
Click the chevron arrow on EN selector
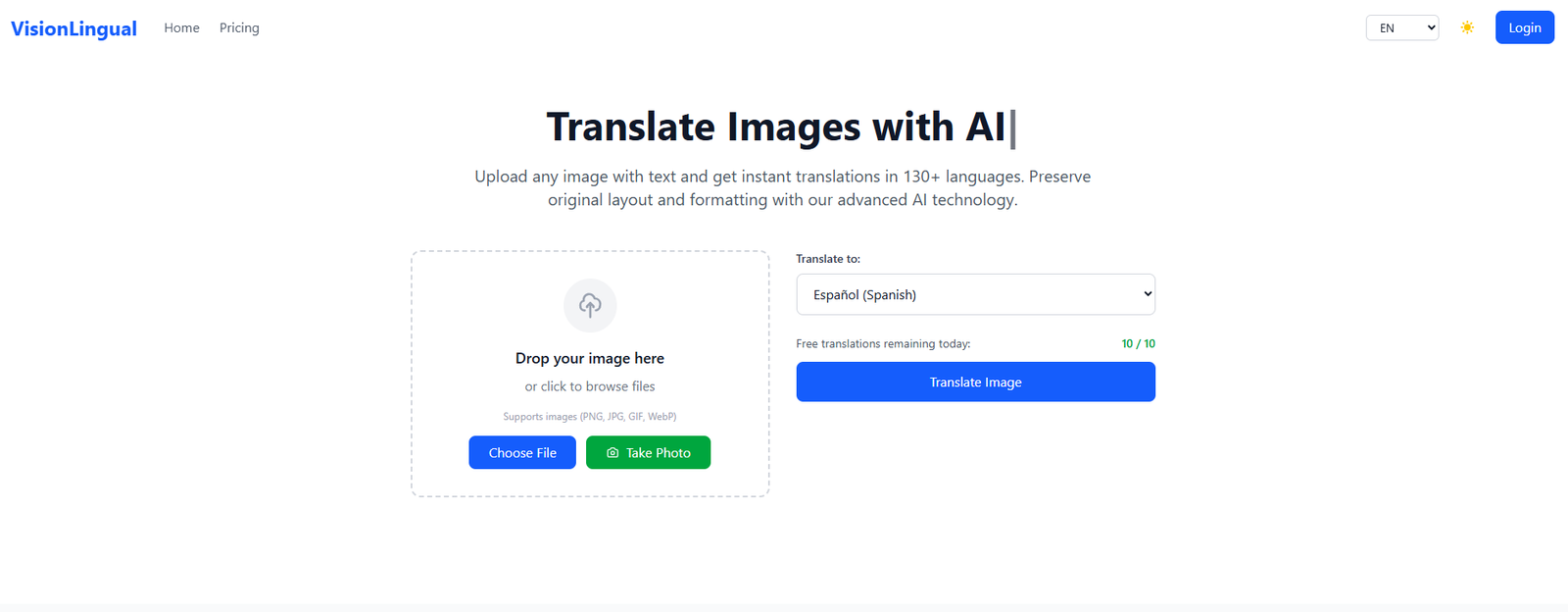pyautogui.click(x=1431, y=28)
